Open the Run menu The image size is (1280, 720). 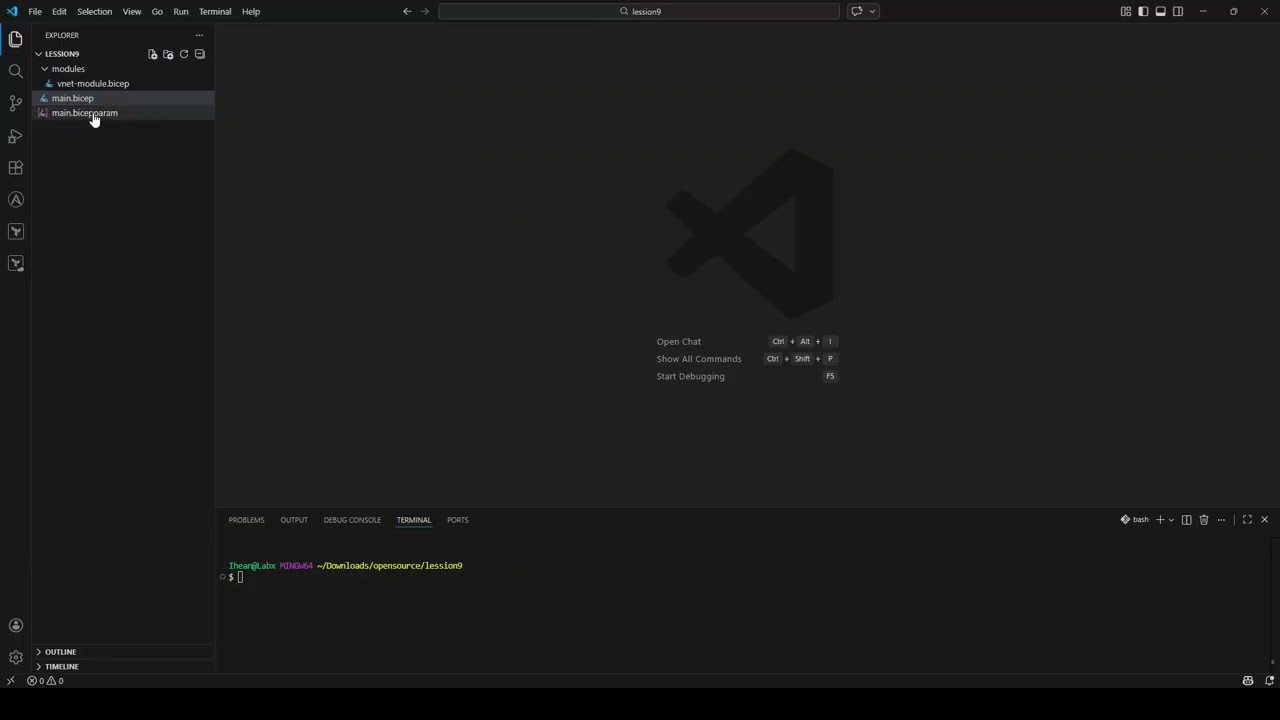point(181,11)
